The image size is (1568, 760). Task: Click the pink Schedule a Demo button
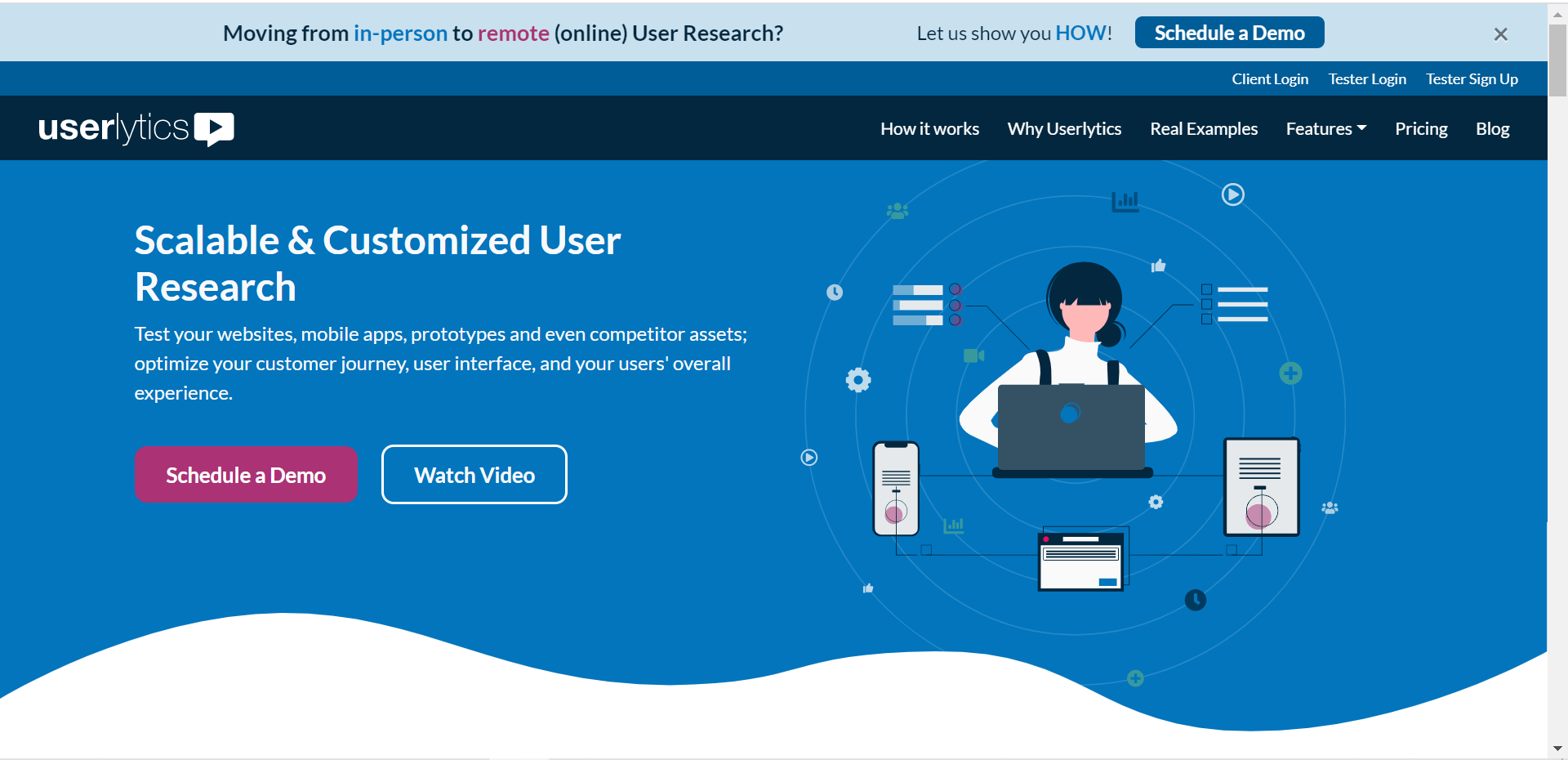pos(246,475)
